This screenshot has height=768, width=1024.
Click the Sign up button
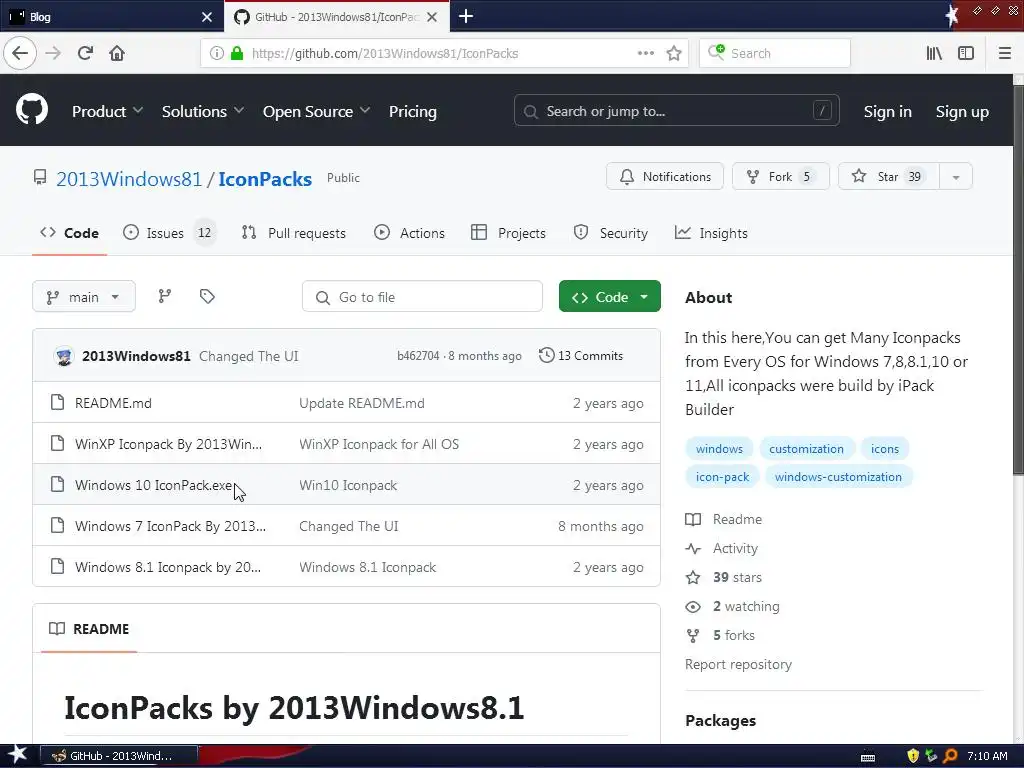point(962,111)
